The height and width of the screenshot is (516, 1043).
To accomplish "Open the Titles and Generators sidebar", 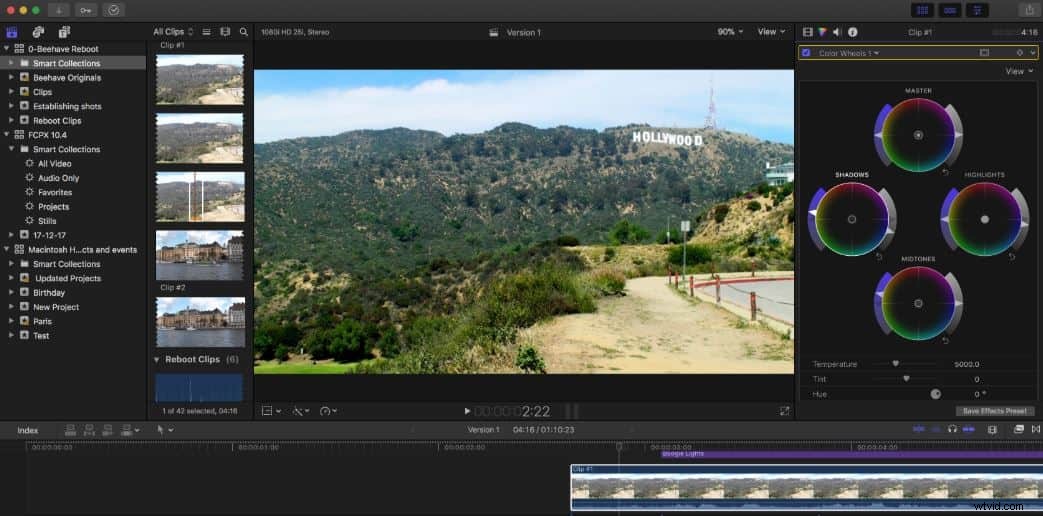I will pyautogui.click(x=64, y=32).
